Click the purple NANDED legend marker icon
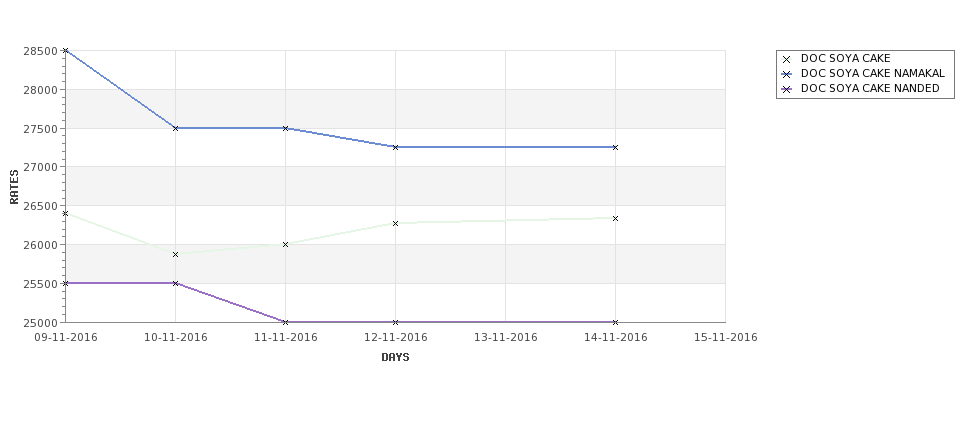Screen dimensions: 975x429 point(787,90)
